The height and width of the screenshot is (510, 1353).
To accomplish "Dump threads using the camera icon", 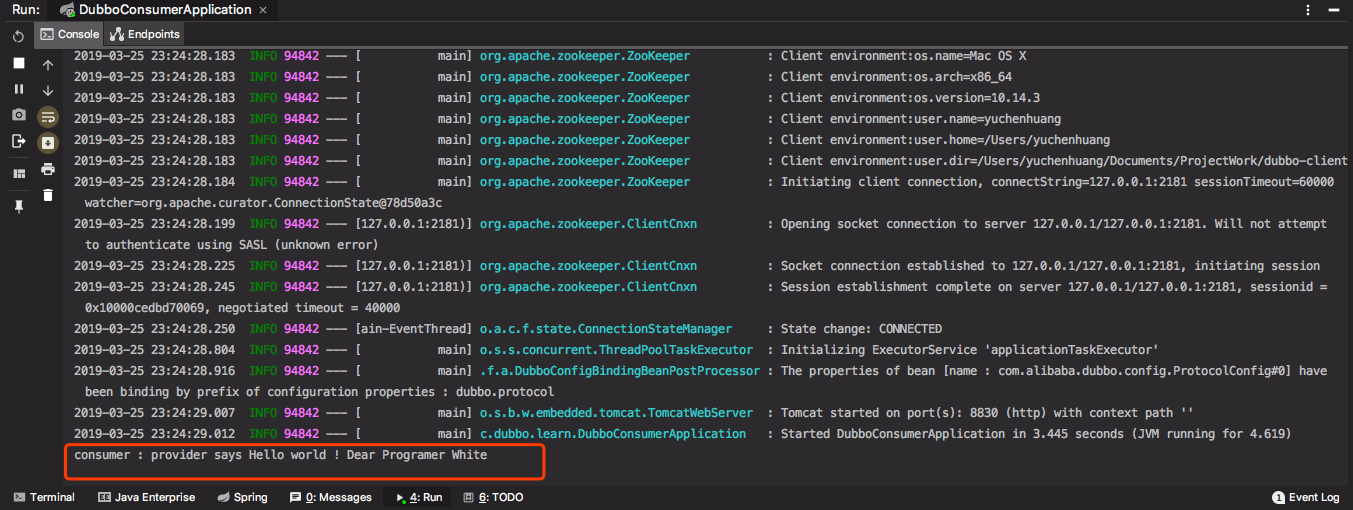I will coord(18,115).
